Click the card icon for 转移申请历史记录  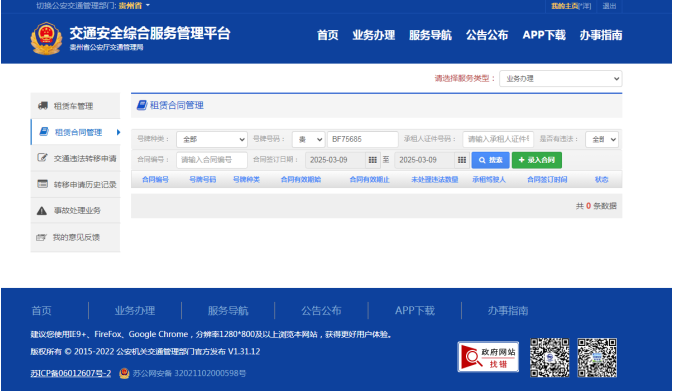43,184
